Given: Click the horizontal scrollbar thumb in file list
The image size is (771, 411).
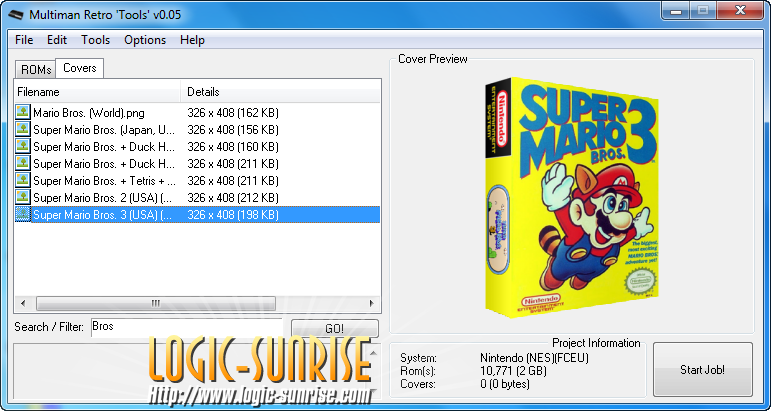Looking at the screenshot, I should pyautogui.click(x=156, y=303).
